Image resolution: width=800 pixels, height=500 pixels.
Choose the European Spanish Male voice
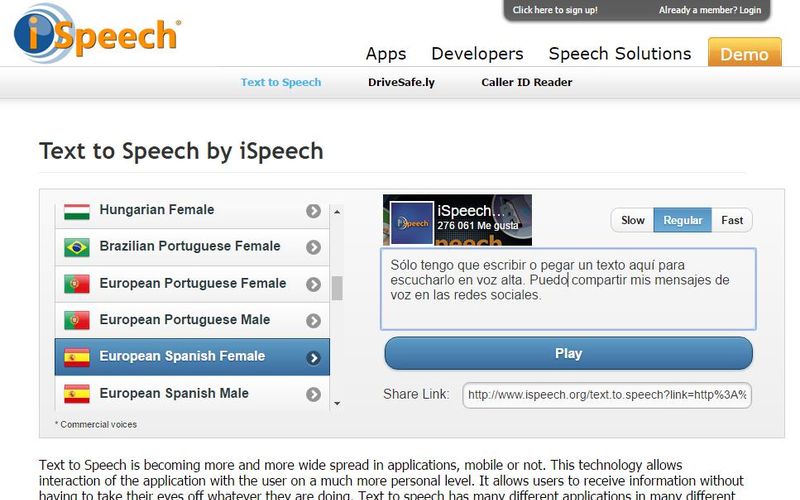click(x=192, y=393)
